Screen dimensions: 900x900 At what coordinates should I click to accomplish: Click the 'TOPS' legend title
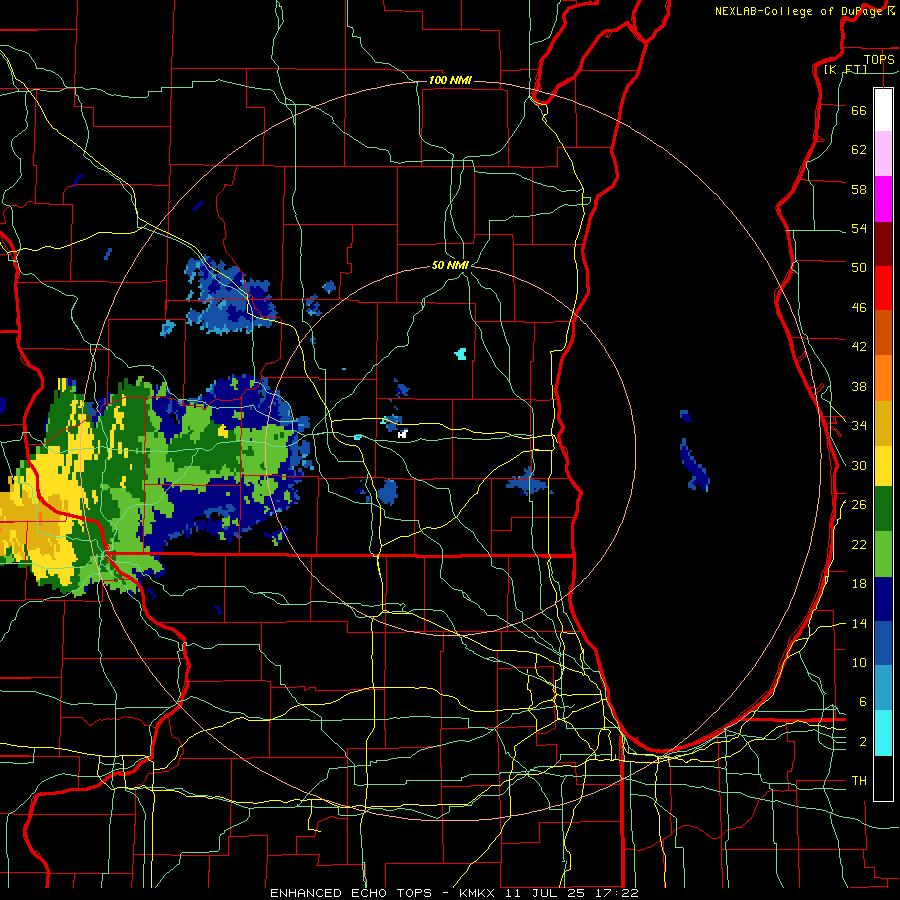click(879, 59)
